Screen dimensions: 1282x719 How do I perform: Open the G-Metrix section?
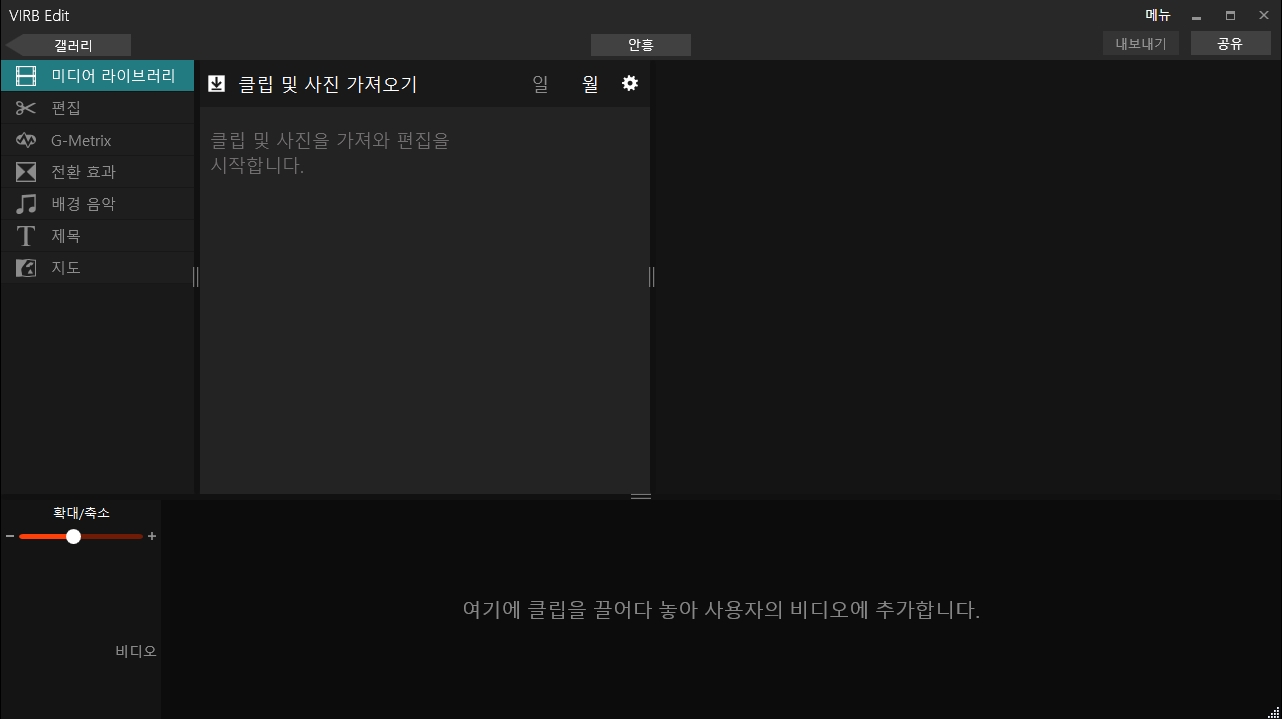[x=97, y=140]
